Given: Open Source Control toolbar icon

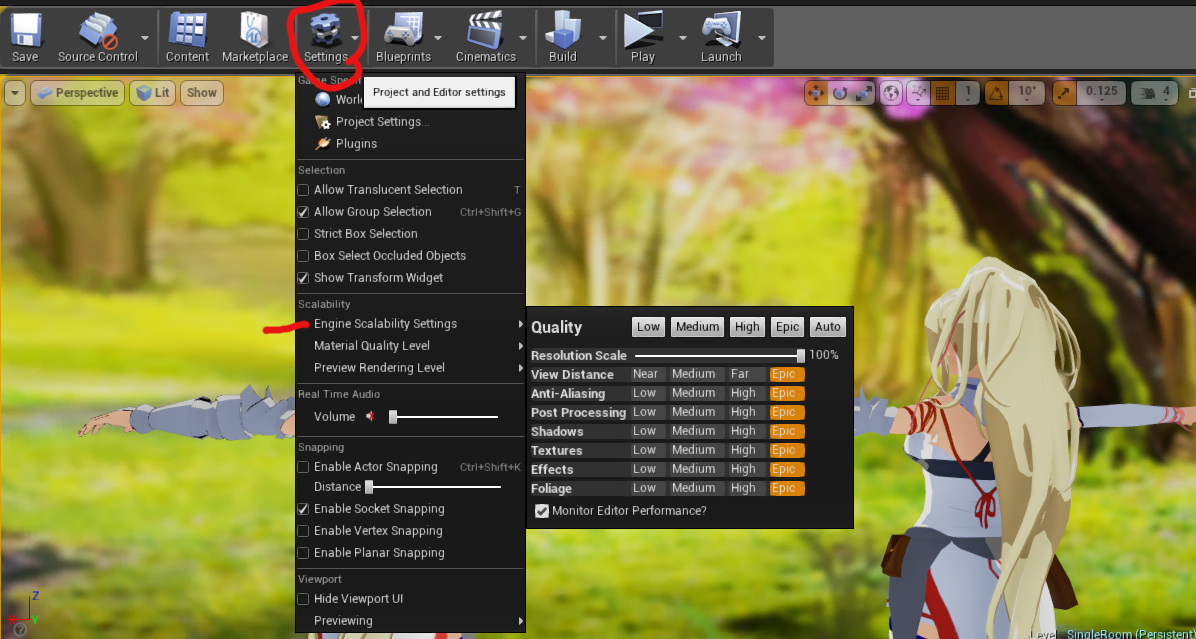Looking at the screenshot, I should tap(98, 33).
